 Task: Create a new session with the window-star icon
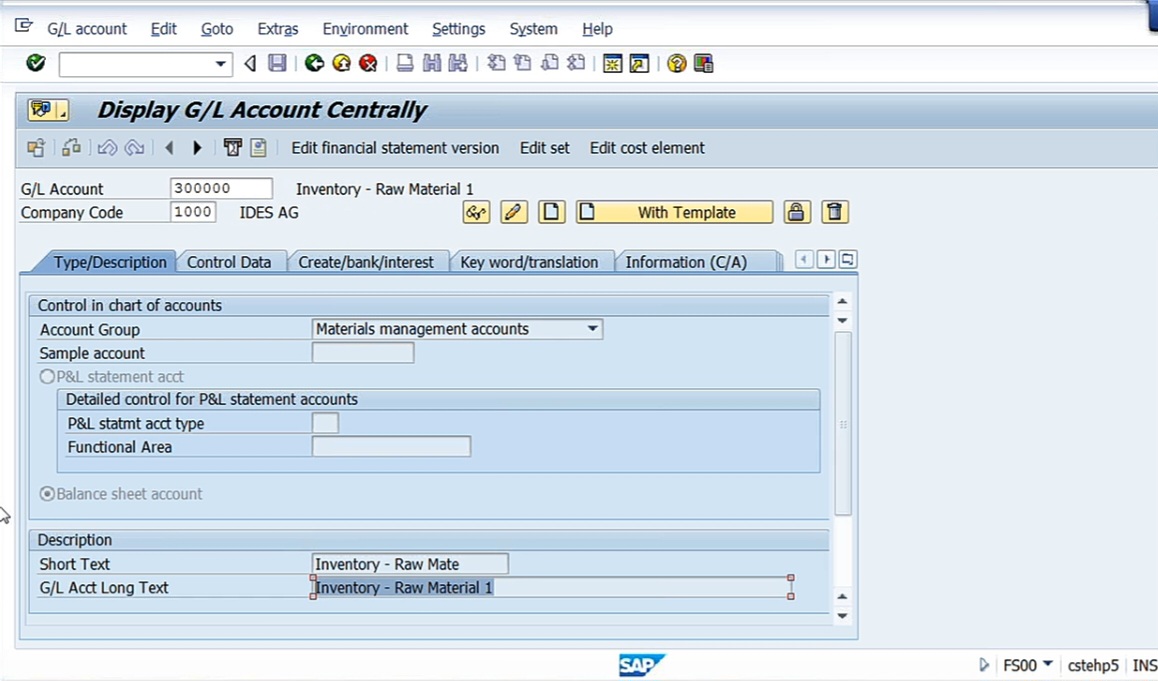(x=612, y=64)
